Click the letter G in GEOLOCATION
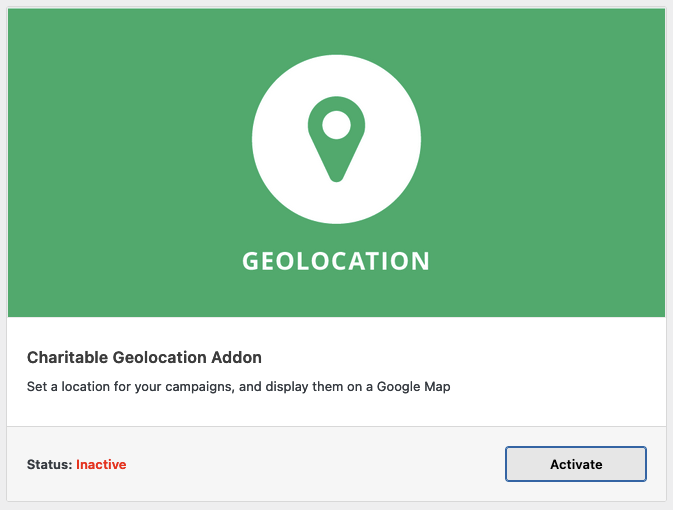Image resolution: width=673 pixels, height=510 pixels. [250, 261]
